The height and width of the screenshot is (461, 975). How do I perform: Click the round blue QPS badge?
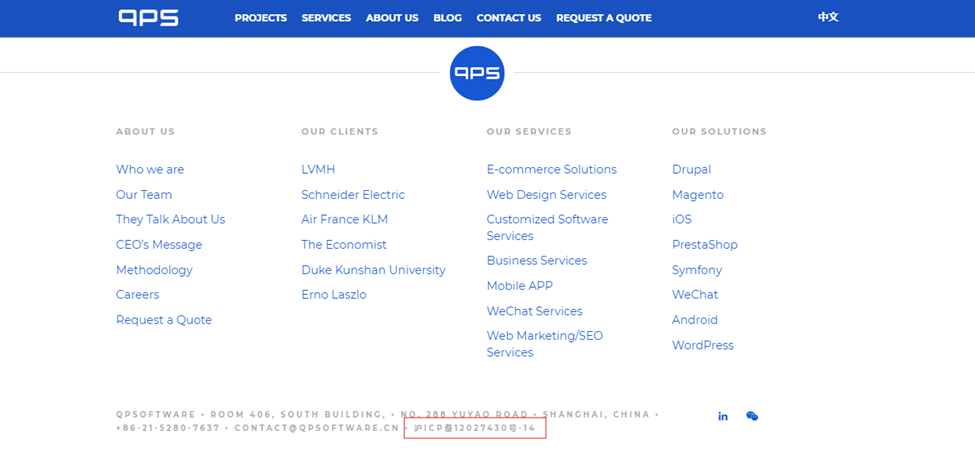(477, 73)
